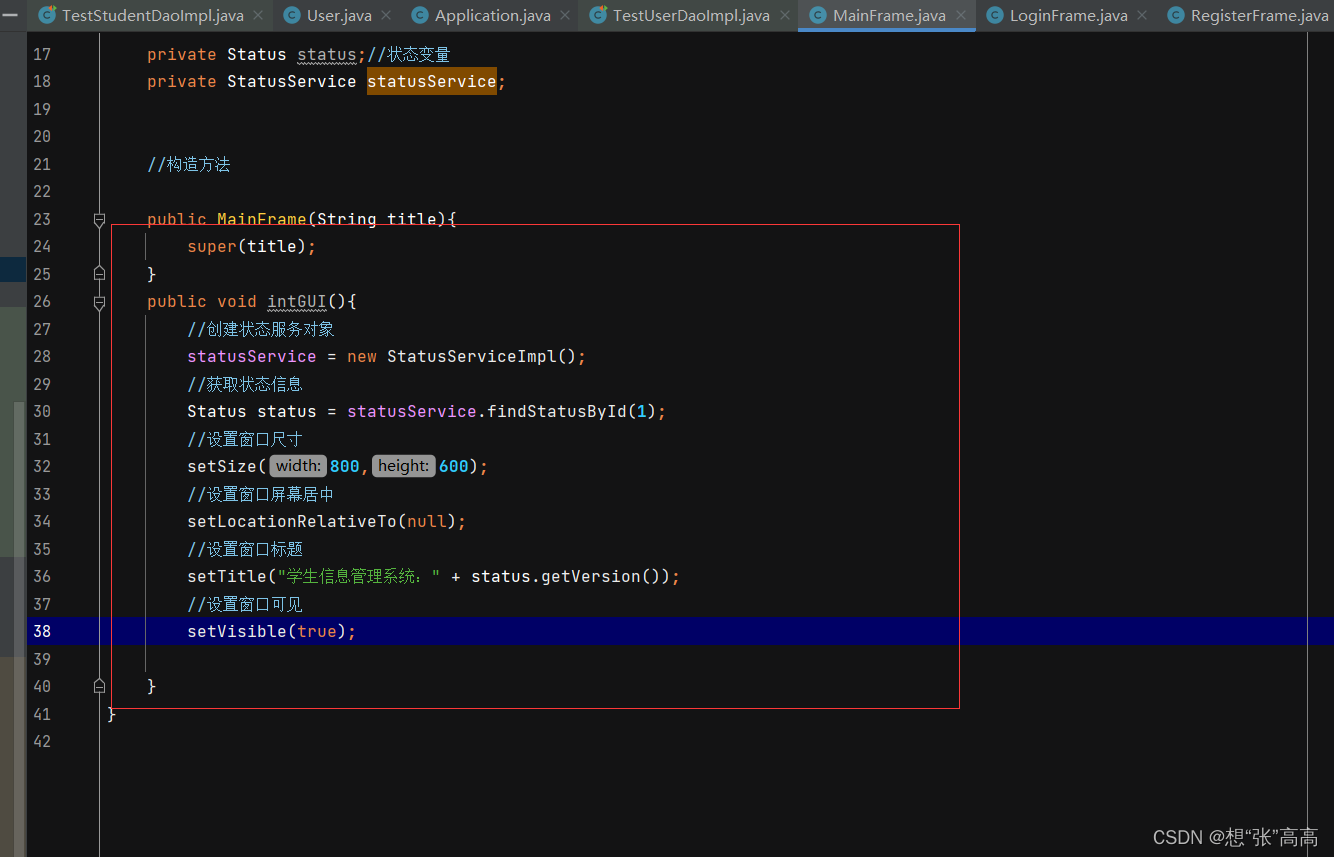Click the Application.java tab class icon

pyautogui.click(x=420, y=15)
